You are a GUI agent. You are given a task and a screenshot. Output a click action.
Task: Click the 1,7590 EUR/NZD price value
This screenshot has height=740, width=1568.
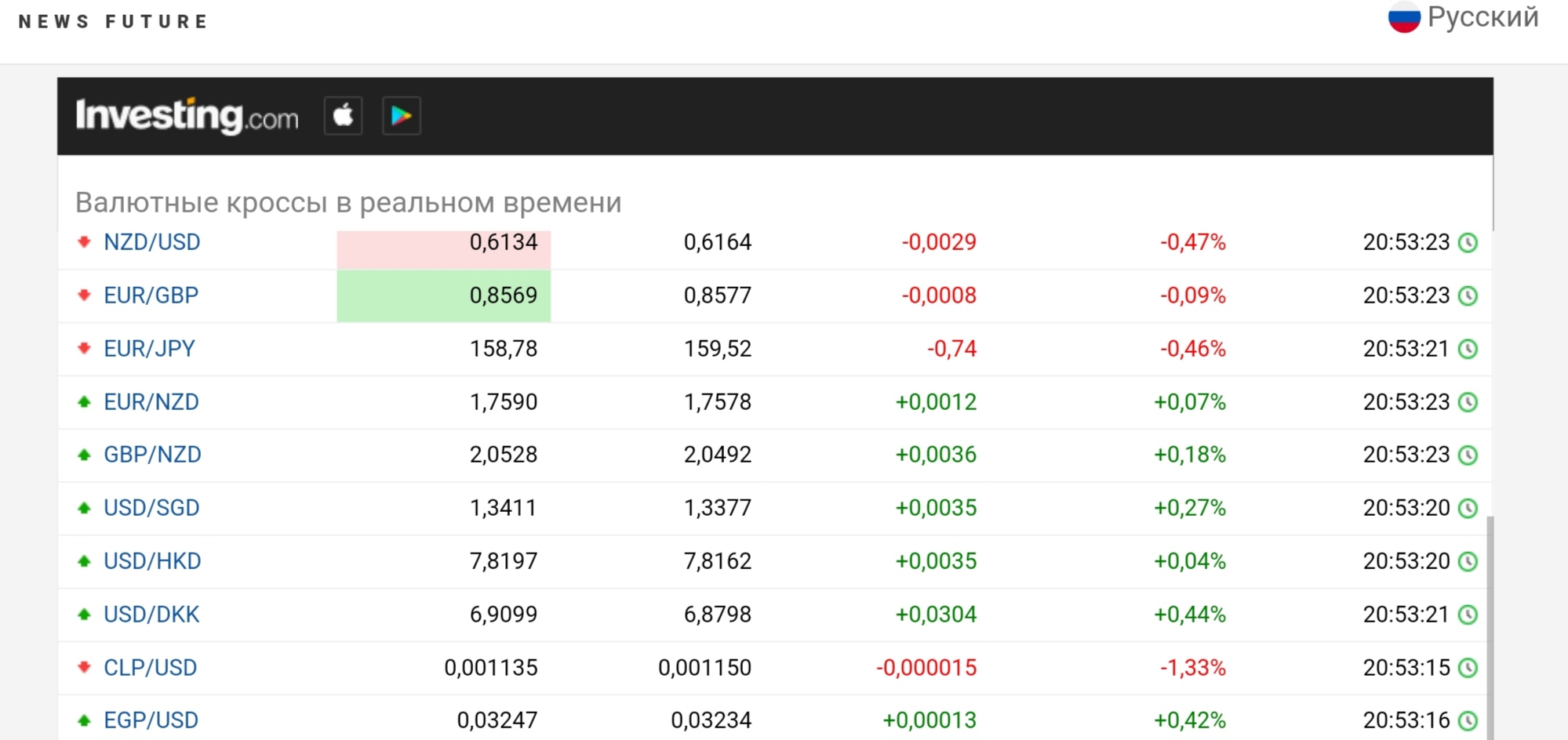tap(504, 402)
